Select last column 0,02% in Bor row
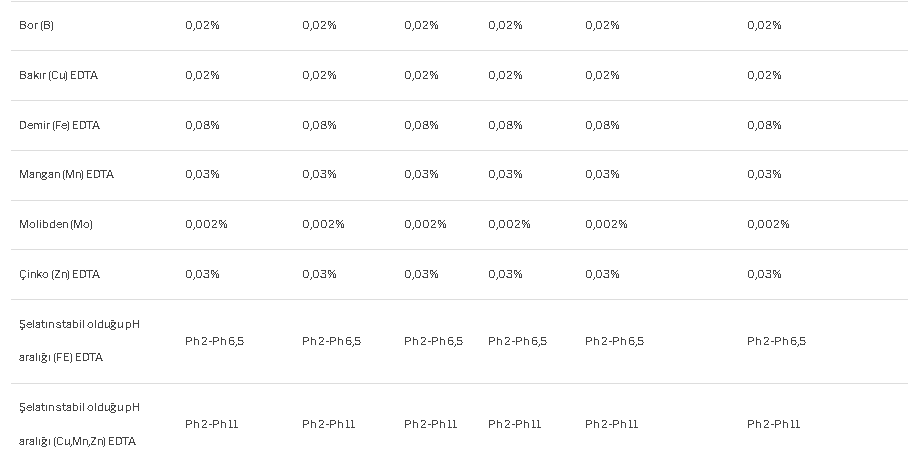Screen dimensions: 911x464 tap(764, 26)
